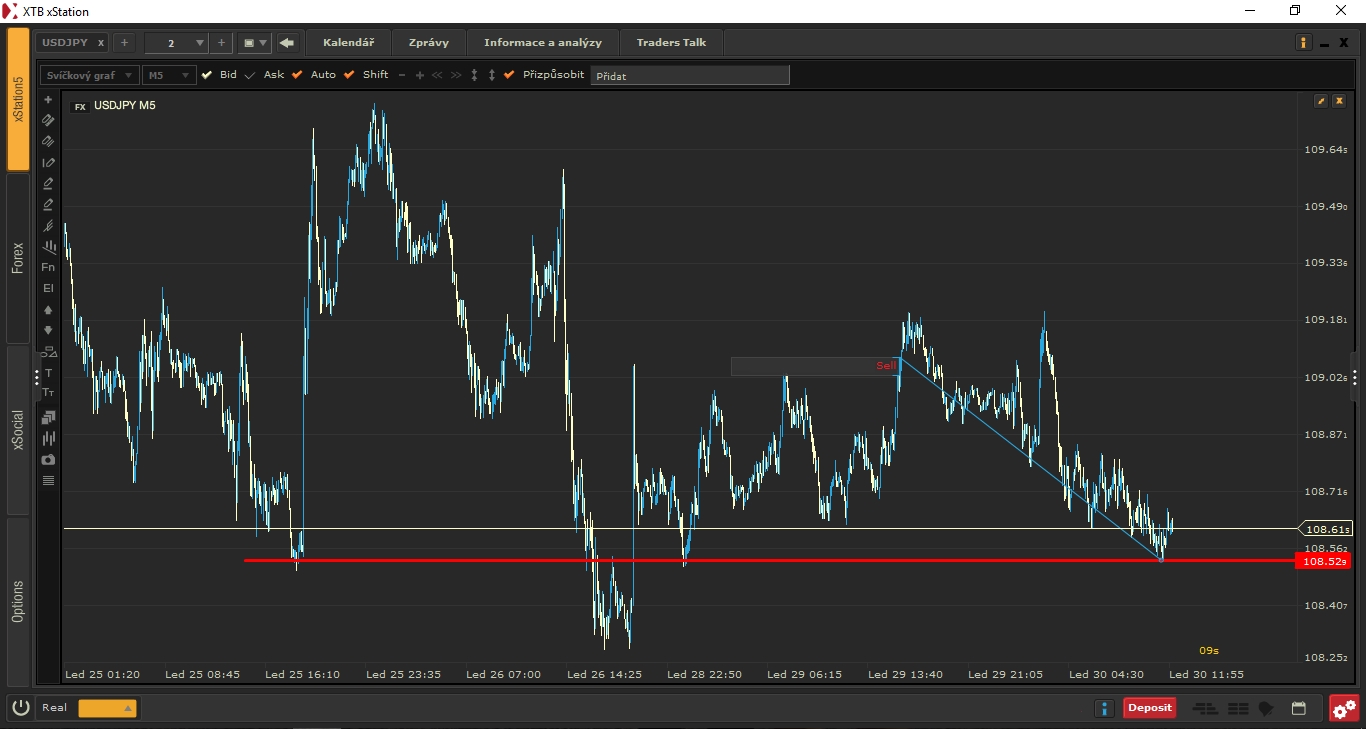This screenshot has width=1366, height=729.
Task: Select the large text (T) tool
Action: pos(48,373)
